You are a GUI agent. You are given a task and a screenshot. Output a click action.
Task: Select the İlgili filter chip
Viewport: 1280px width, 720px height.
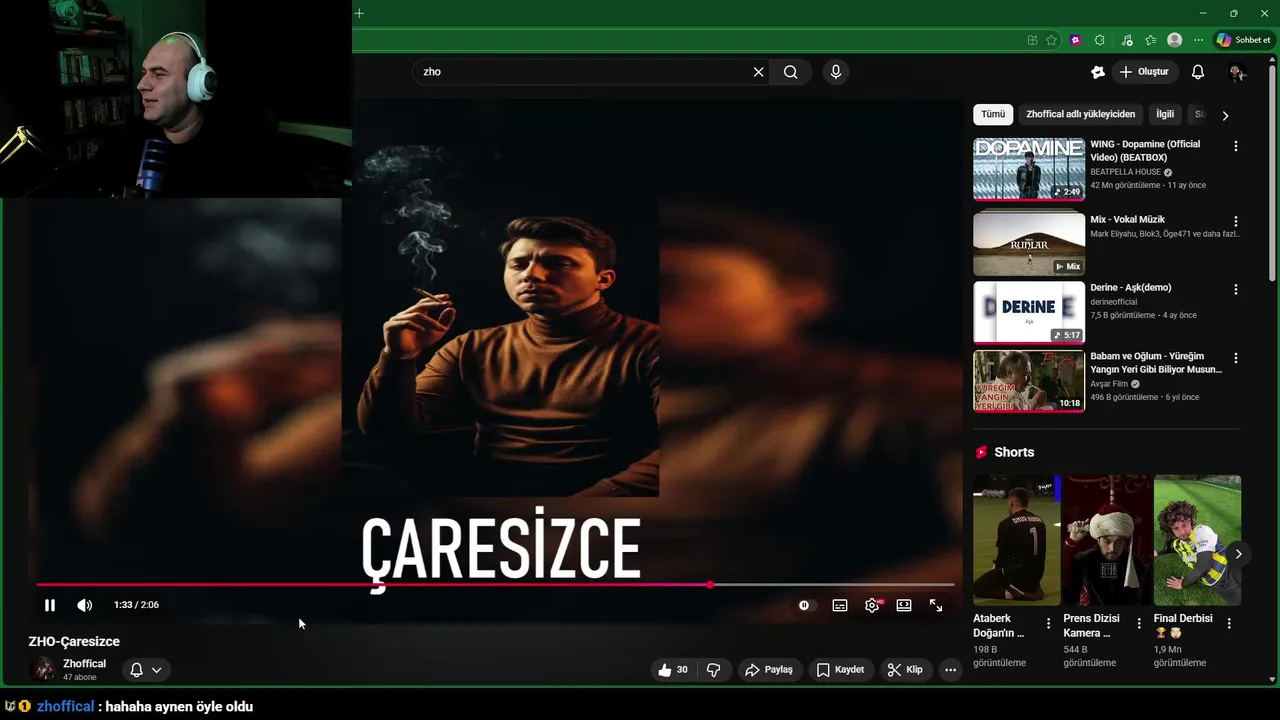(x=1165, y=114)
